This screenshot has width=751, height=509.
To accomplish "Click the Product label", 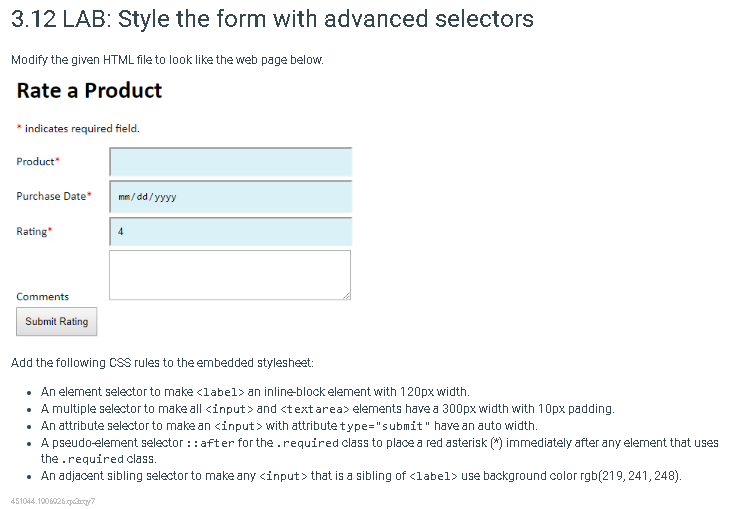I will [35, 162].
